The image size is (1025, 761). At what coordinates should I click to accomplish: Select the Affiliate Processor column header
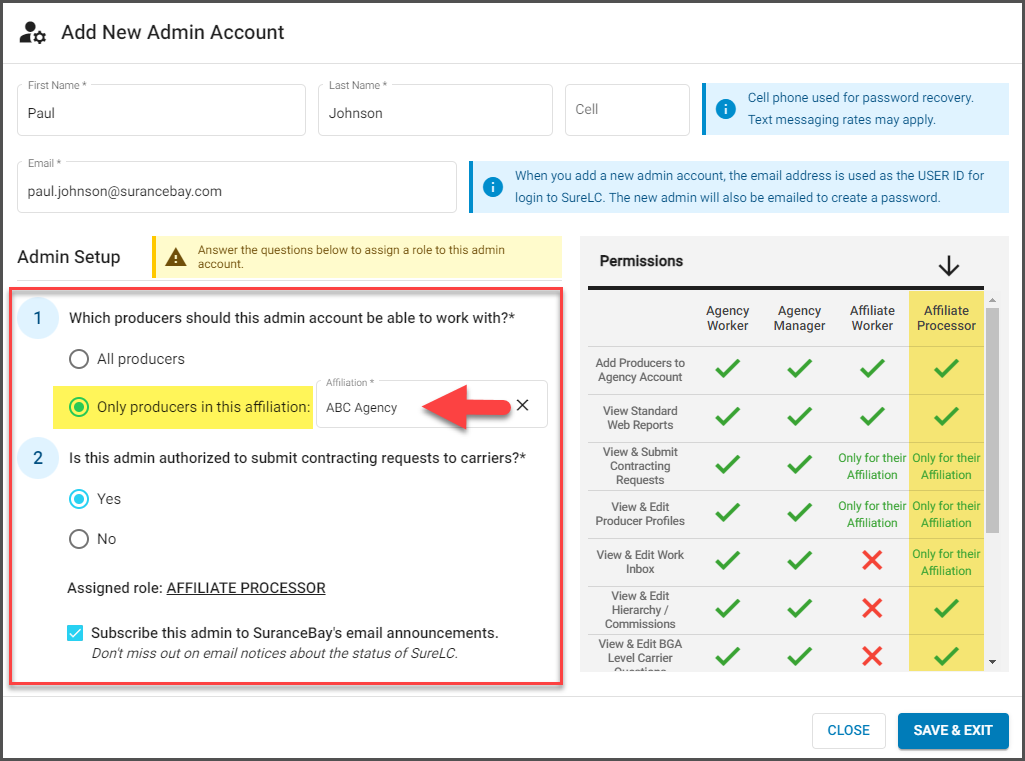pos(945,319)
